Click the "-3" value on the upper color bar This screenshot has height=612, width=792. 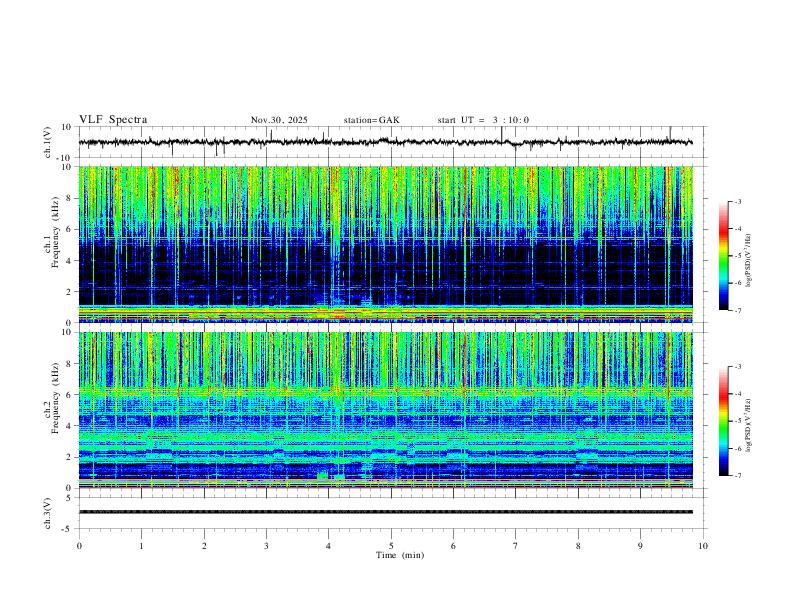click(x=738, y=201)
